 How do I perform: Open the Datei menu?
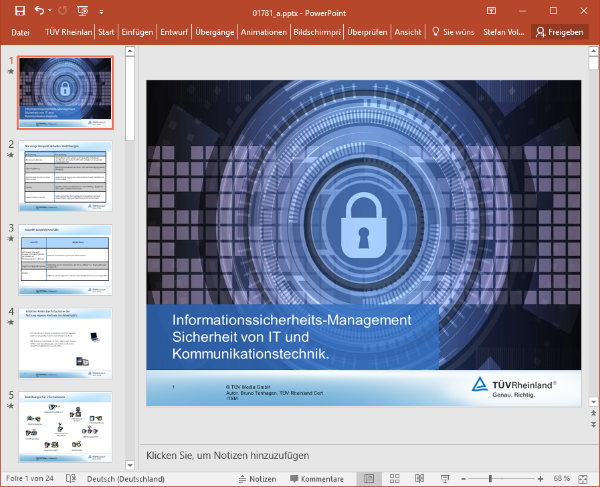tap(20, 32)
